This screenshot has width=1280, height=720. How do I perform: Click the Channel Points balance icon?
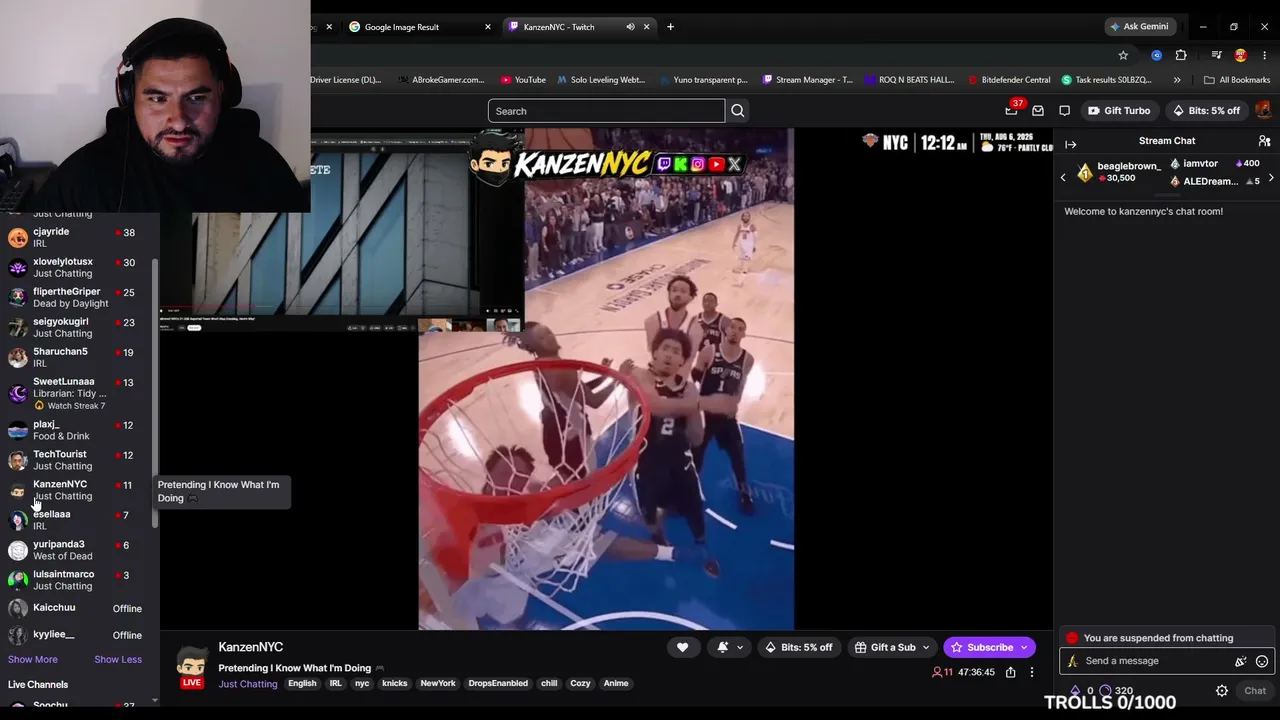pyautogui.click(x=1105, y=691)
